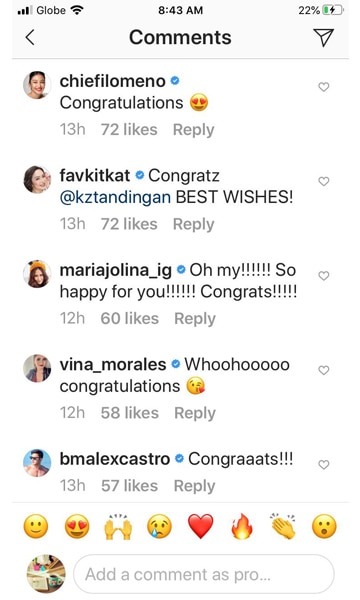Insert the surprised face emoji
Image resolution: width=360 pixels, height=600 pixels.
tap(324, 527)
